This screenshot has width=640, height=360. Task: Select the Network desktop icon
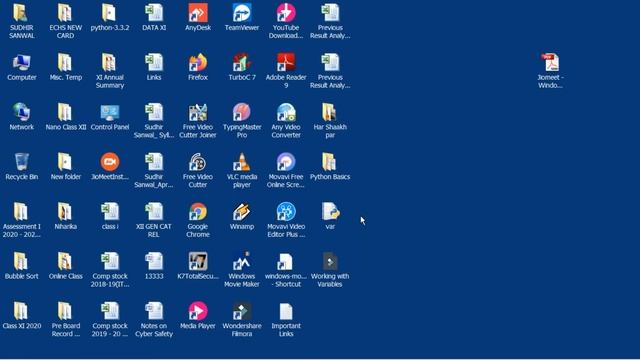22,113
